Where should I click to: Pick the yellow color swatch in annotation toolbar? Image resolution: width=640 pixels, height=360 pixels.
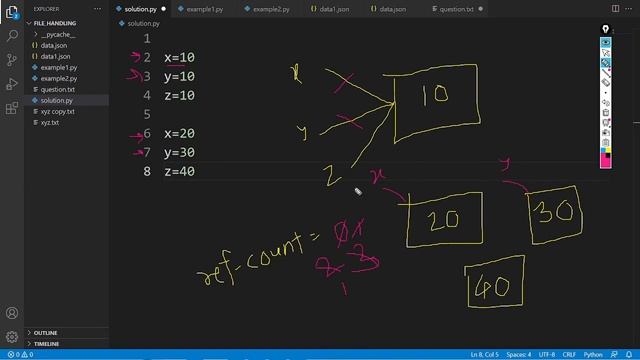[608, 149]
